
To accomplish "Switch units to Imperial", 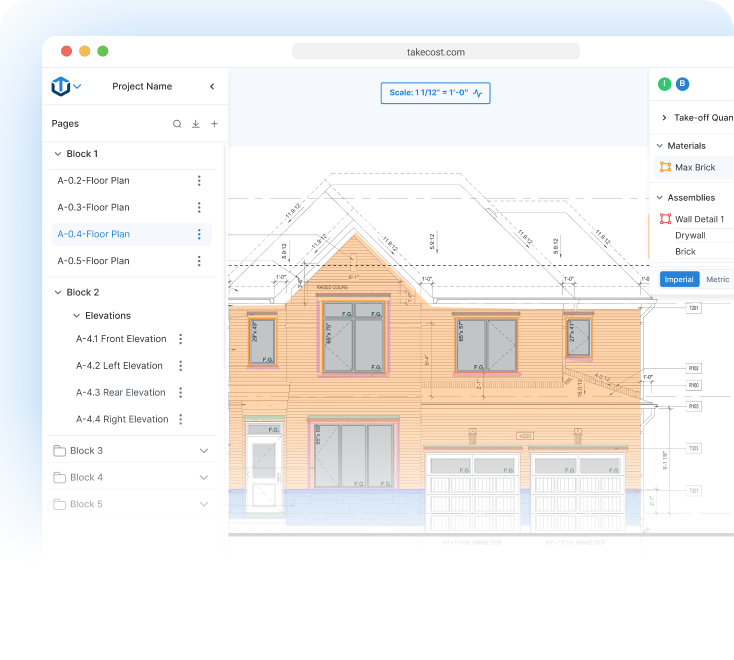I will 680,279.
